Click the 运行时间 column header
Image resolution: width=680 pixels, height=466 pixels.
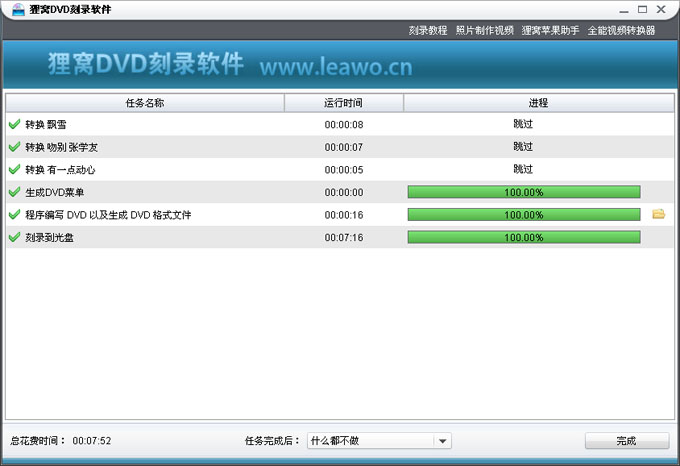click(x=344, y=102)
